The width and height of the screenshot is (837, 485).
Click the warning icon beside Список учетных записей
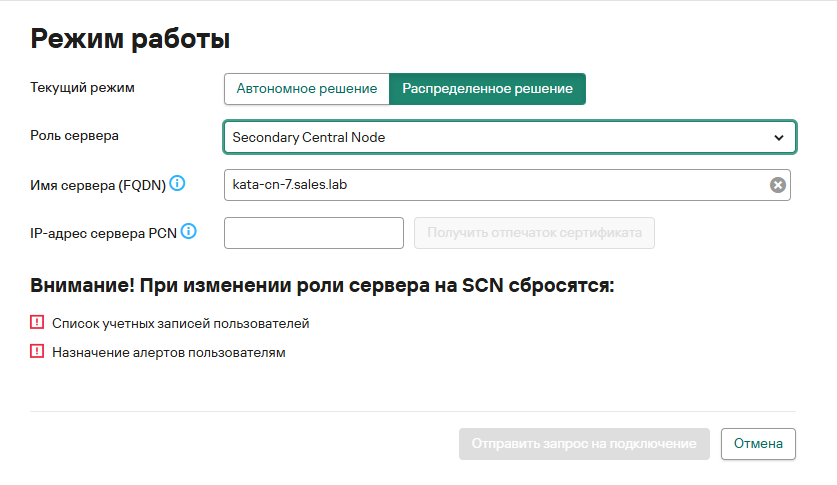(38, 323)
